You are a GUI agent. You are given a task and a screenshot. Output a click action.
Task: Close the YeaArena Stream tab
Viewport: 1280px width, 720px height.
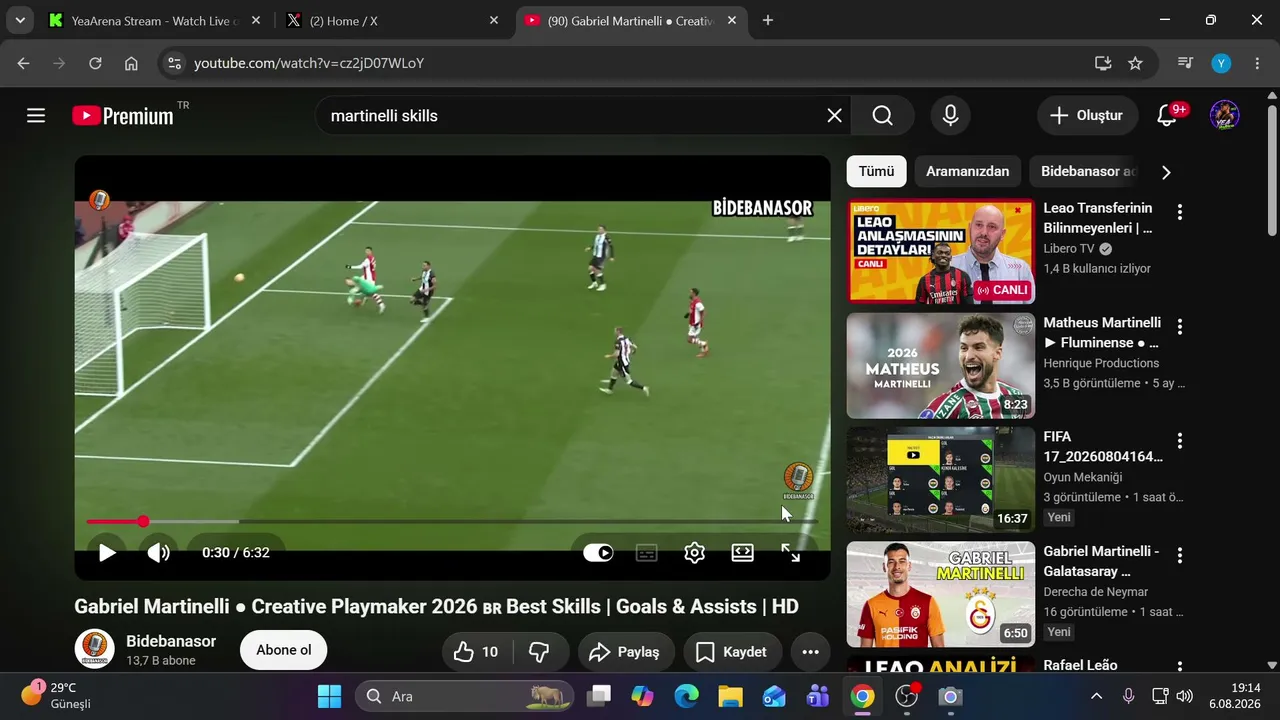pos(255,20)
